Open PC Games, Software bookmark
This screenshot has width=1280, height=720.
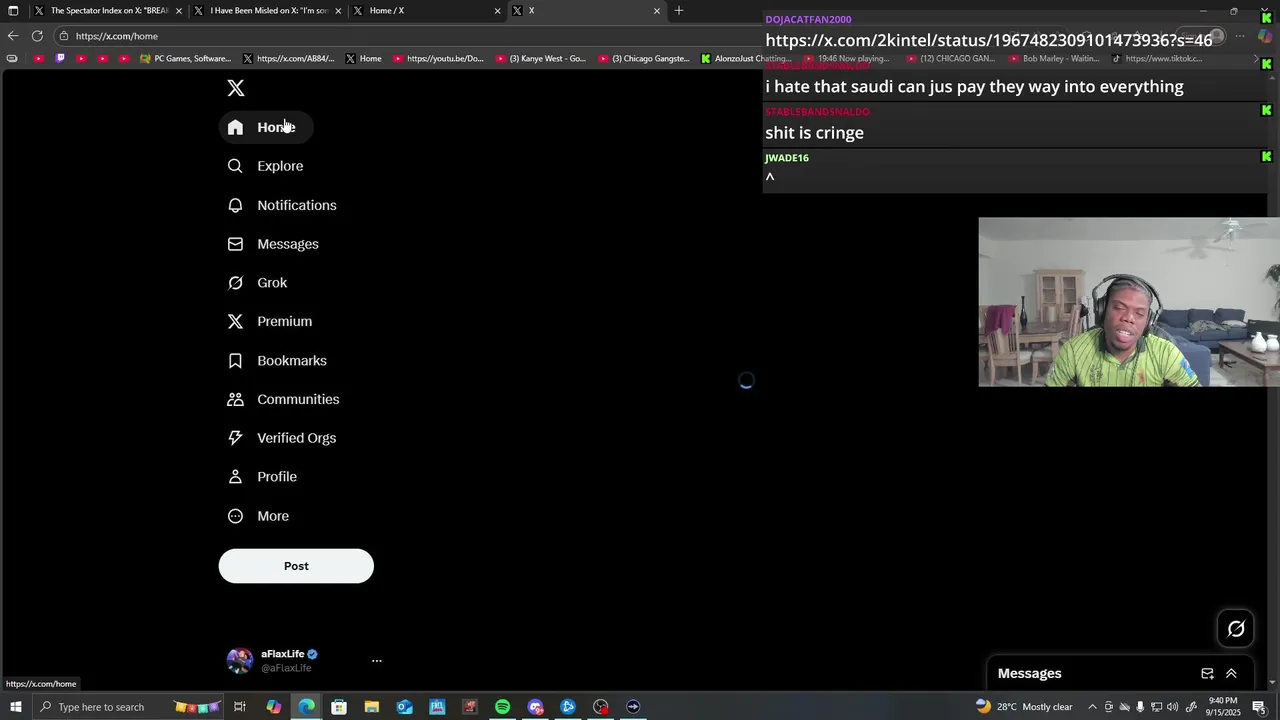click(186, 59)
